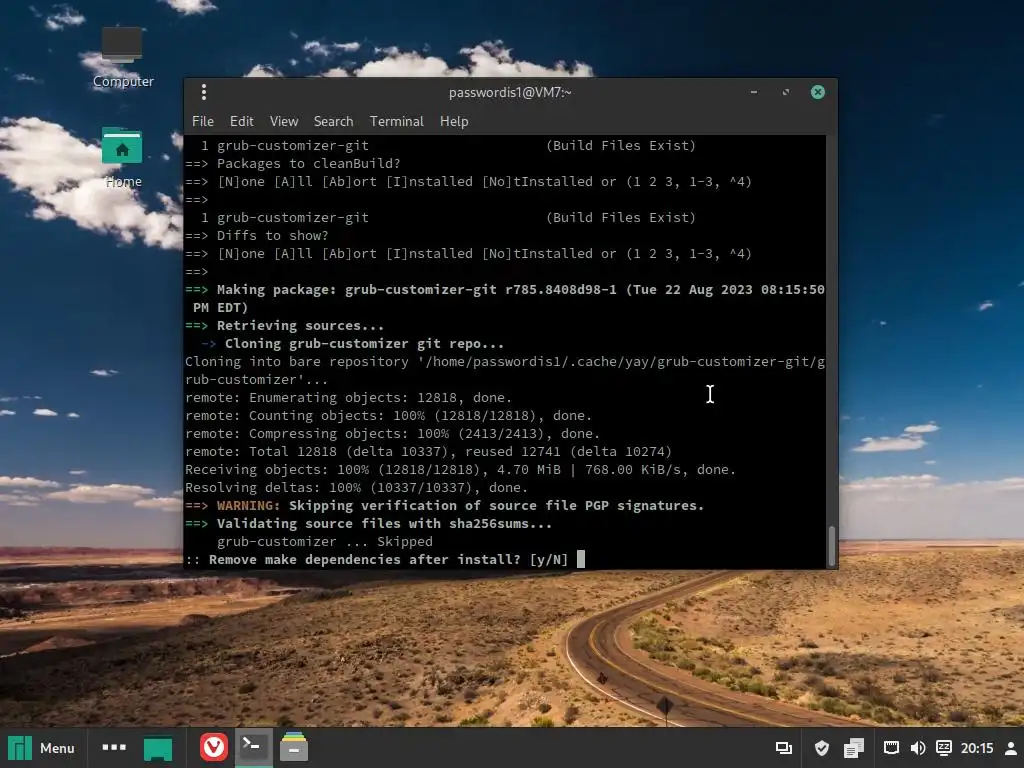Click the 'grub-customizer ... Skipped' line
This screenshot has height=768, width=1024.
tap(325, 541)
